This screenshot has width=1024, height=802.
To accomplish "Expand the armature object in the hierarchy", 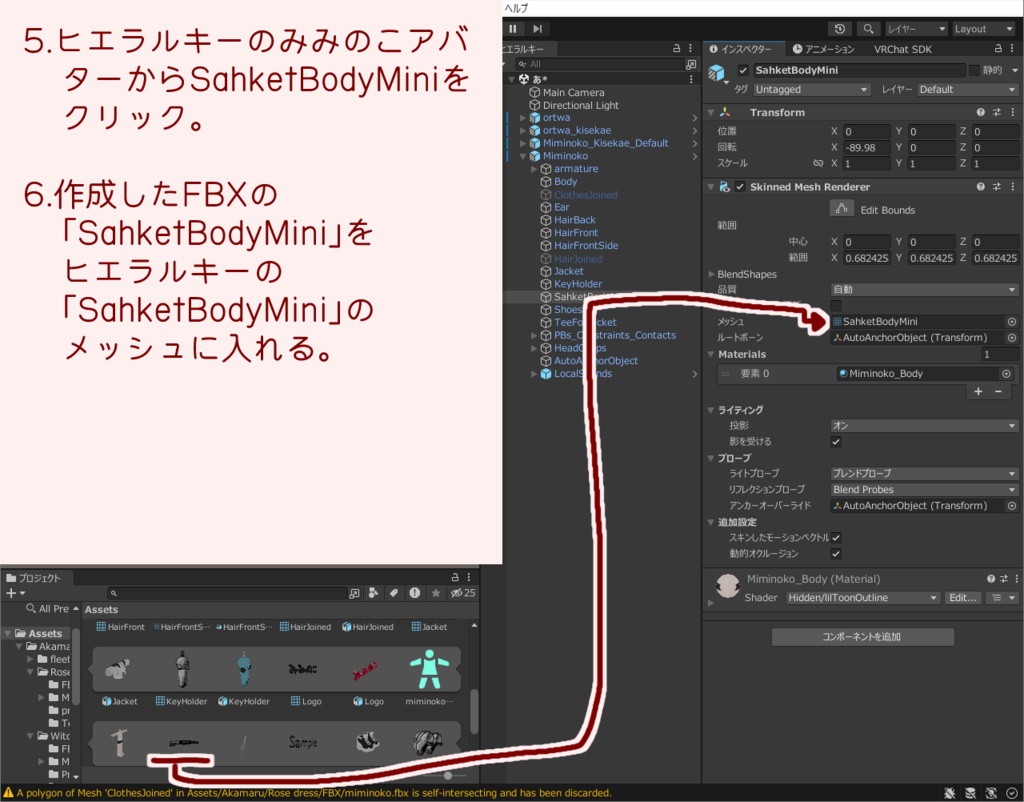I will pyautogui.click(x=534, y=168).
